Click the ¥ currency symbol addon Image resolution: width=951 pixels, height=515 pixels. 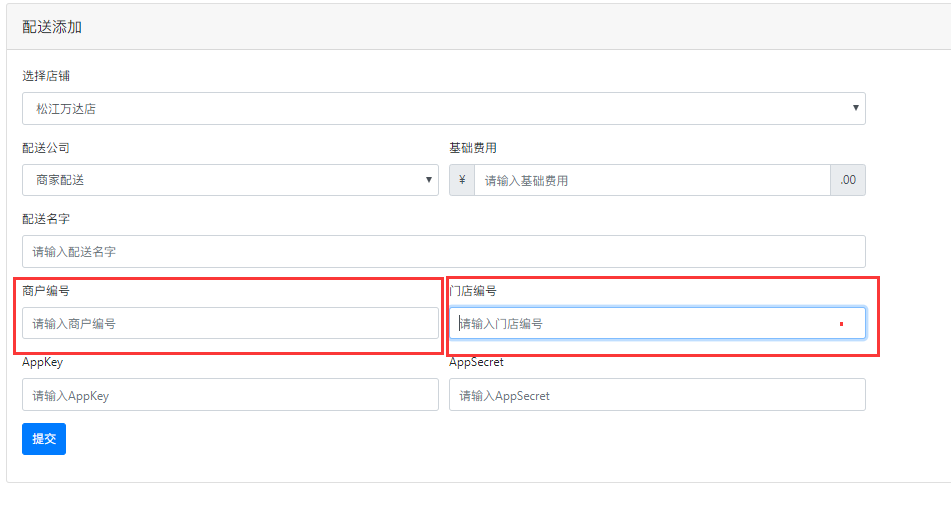(x=462, y=180)
